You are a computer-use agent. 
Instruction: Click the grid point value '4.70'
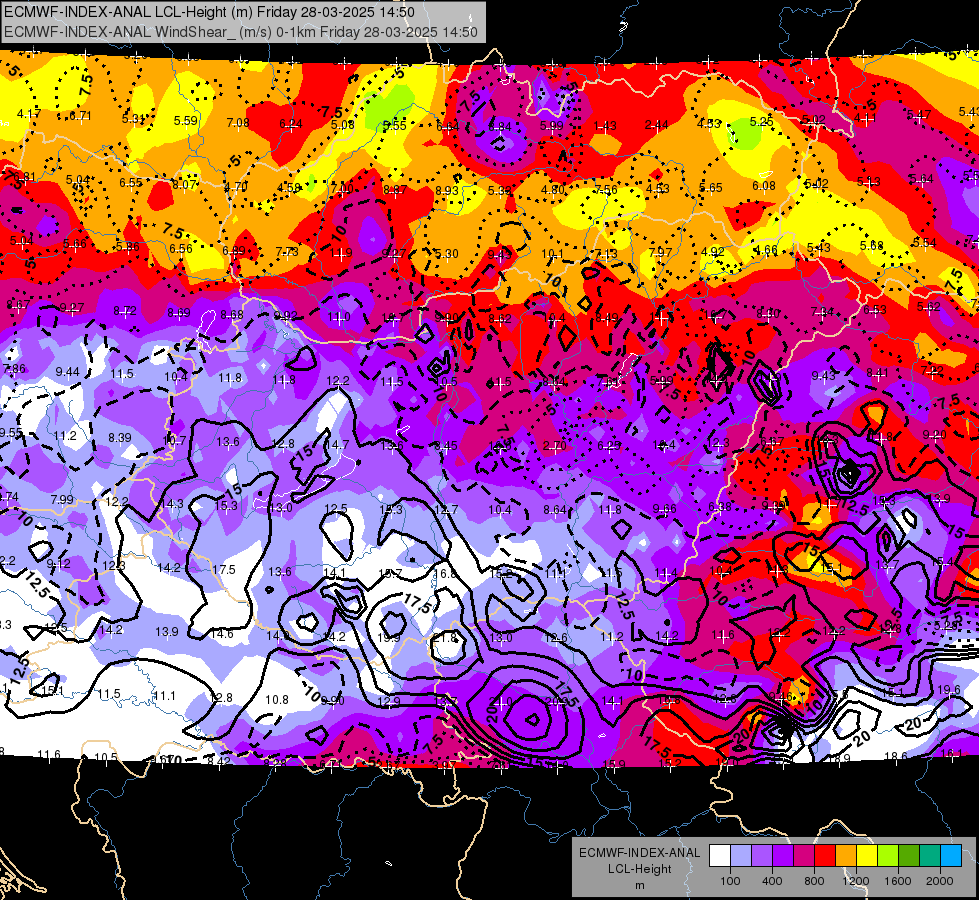[236, 186]
